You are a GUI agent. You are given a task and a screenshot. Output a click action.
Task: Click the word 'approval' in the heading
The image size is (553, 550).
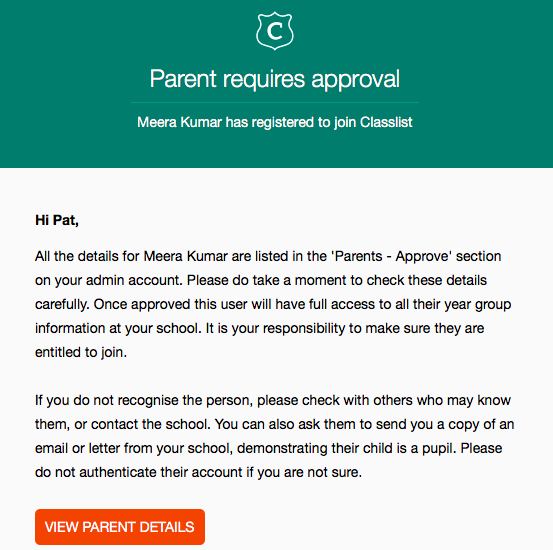click(x=356, y=80)
